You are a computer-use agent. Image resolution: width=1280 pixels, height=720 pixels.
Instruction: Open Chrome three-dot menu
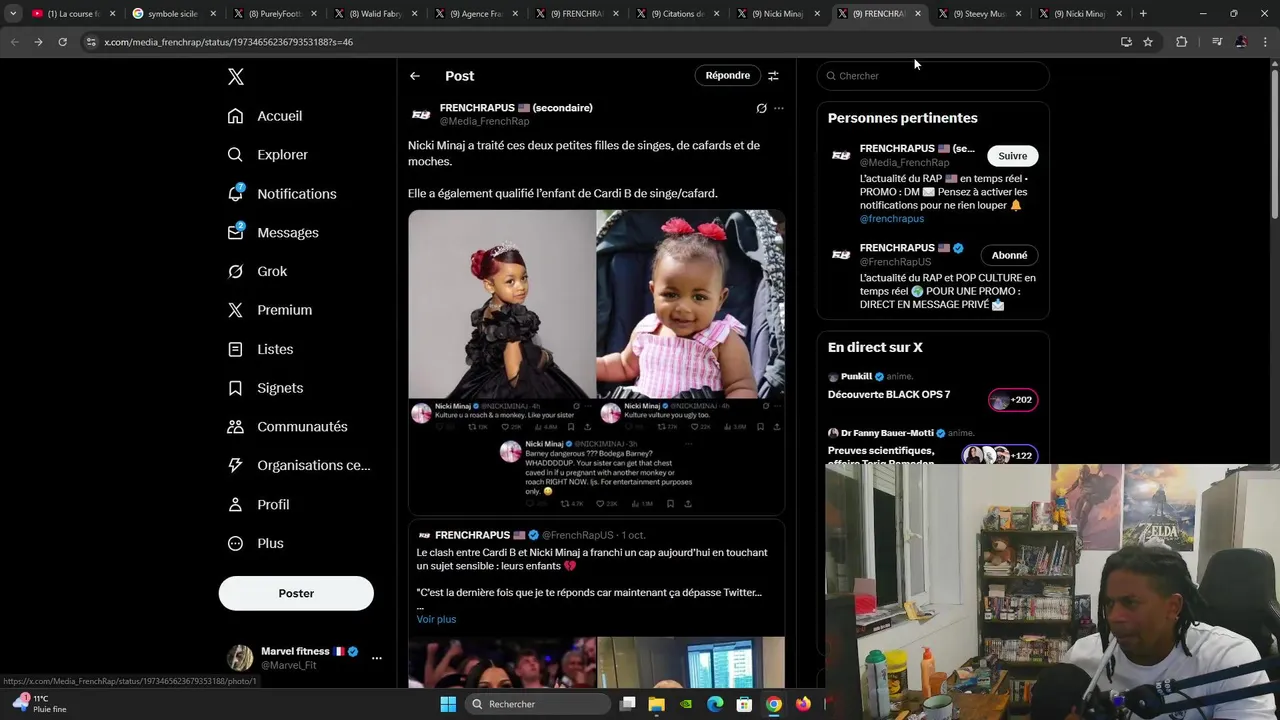pyautogui.click(x=1265, y=42)
